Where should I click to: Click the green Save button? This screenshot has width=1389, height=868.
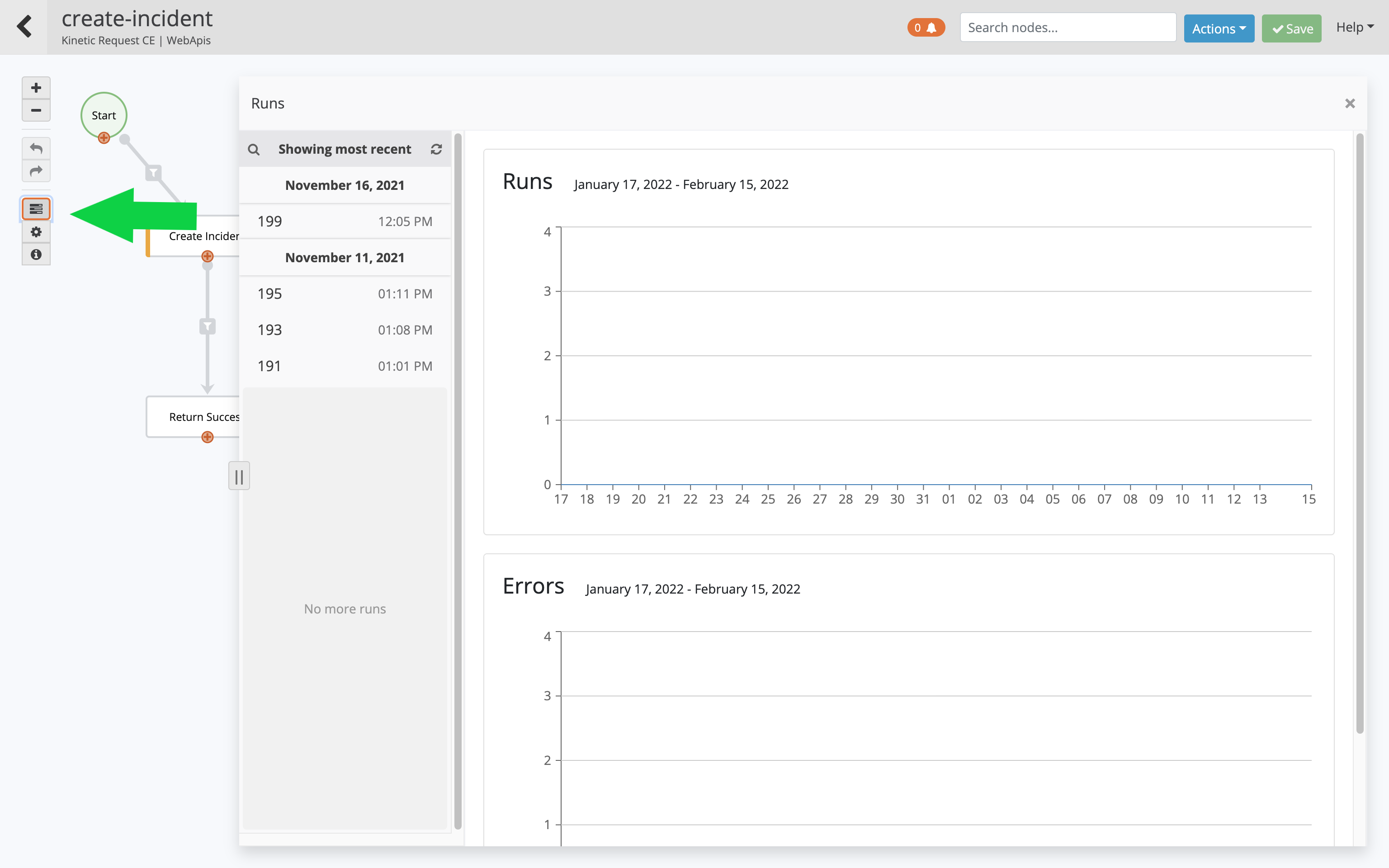coord(1291,28)
